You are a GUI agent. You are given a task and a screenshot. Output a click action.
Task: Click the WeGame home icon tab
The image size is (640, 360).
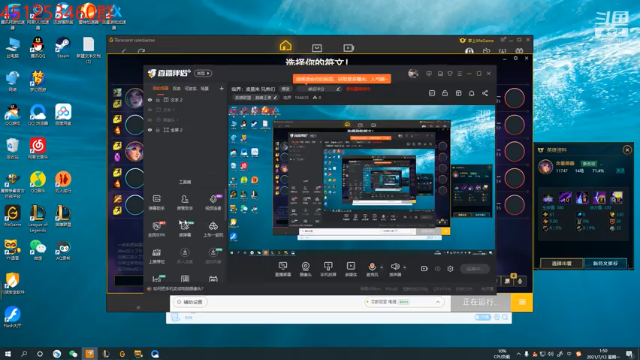(x=285, y=45)
